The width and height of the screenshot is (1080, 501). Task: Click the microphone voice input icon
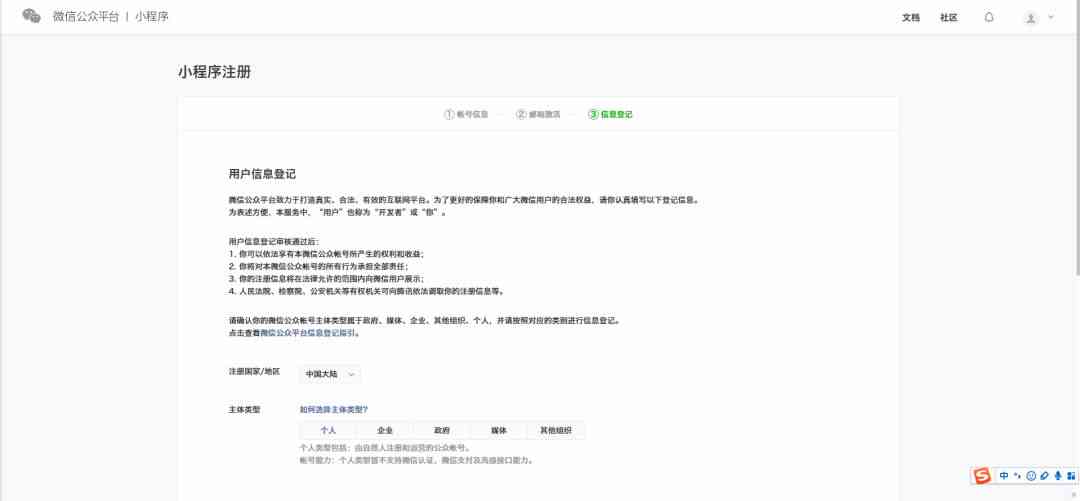pos(1058,476)
